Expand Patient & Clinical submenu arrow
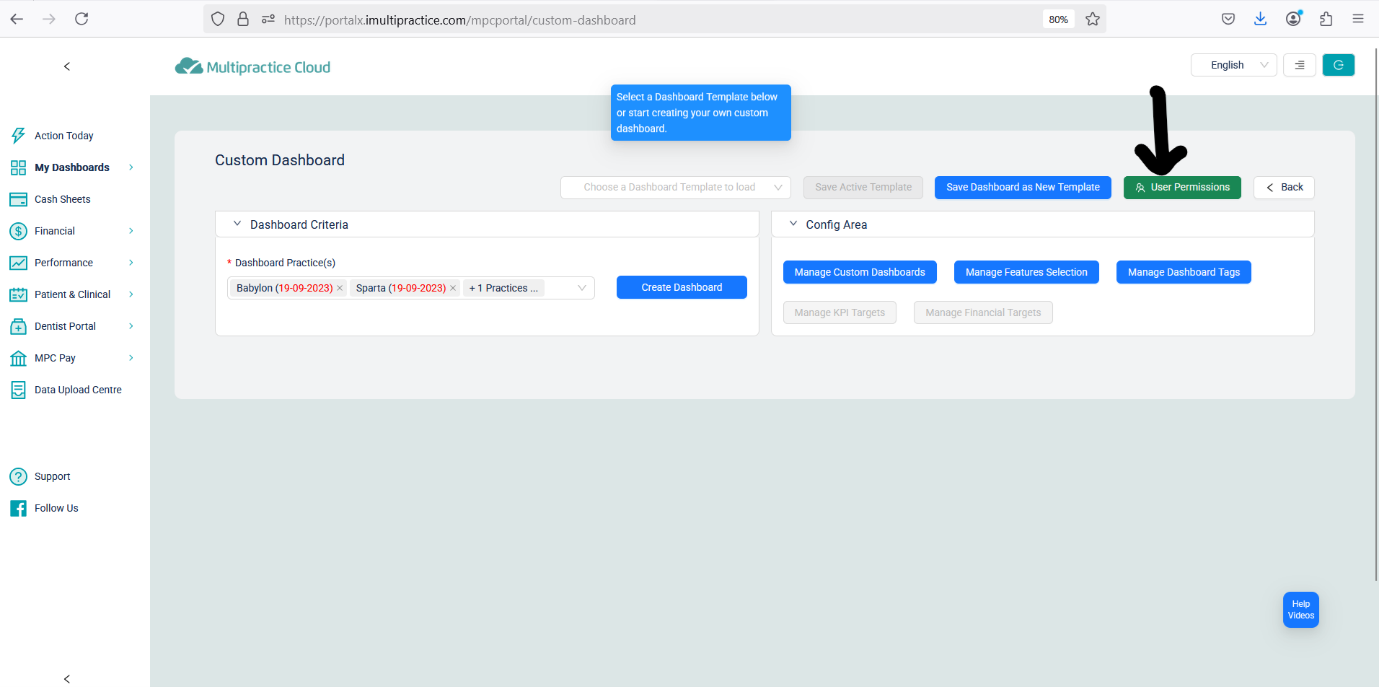The width and height of the screenshot is (1379, 687). pyautogui.click(x=131, y=295)
